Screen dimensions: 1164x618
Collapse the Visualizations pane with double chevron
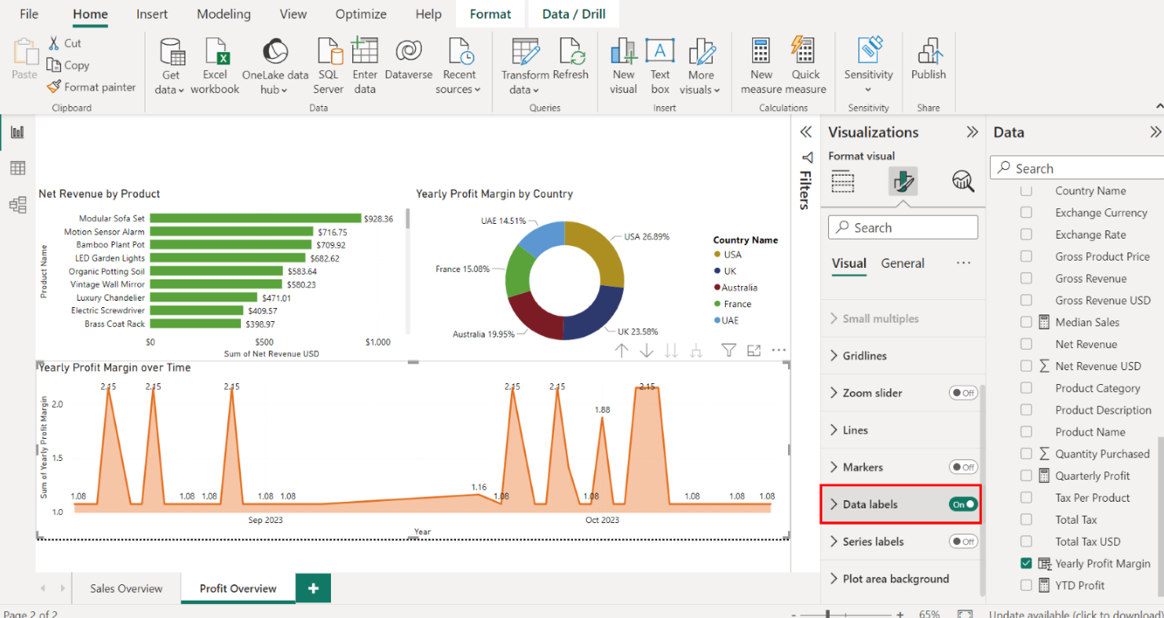coord(971,132)
